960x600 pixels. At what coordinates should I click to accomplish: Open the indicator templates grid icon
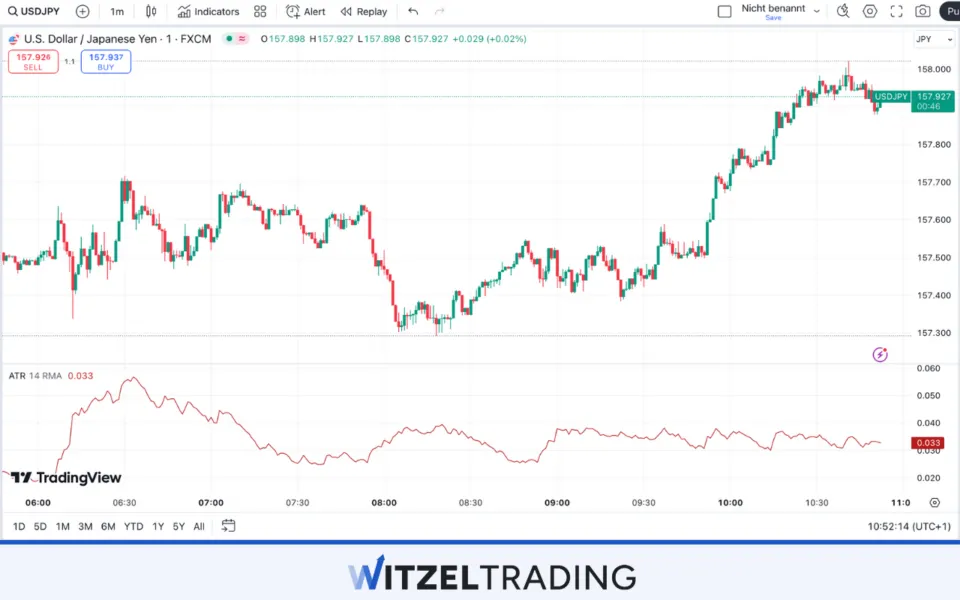(x=260, y=12)
